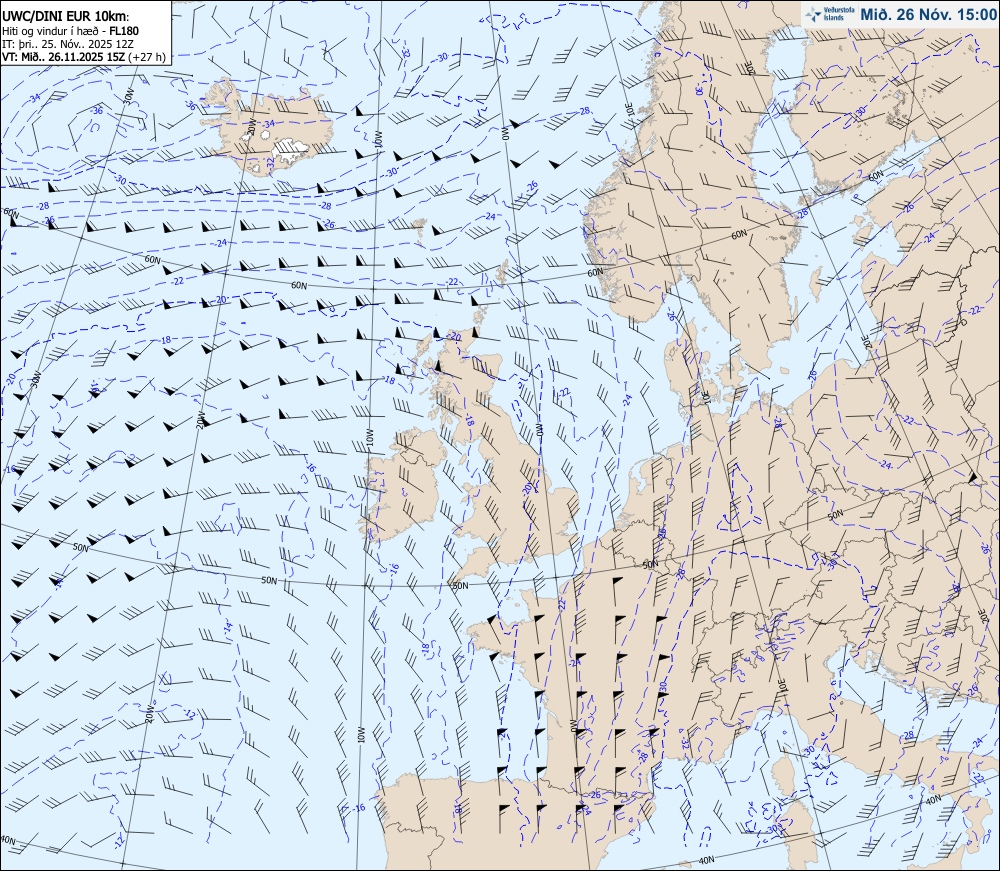Click the white Vatnajökull glacier on Iceland
Screen dimensions: 1000x871
(x=291, y=152)
